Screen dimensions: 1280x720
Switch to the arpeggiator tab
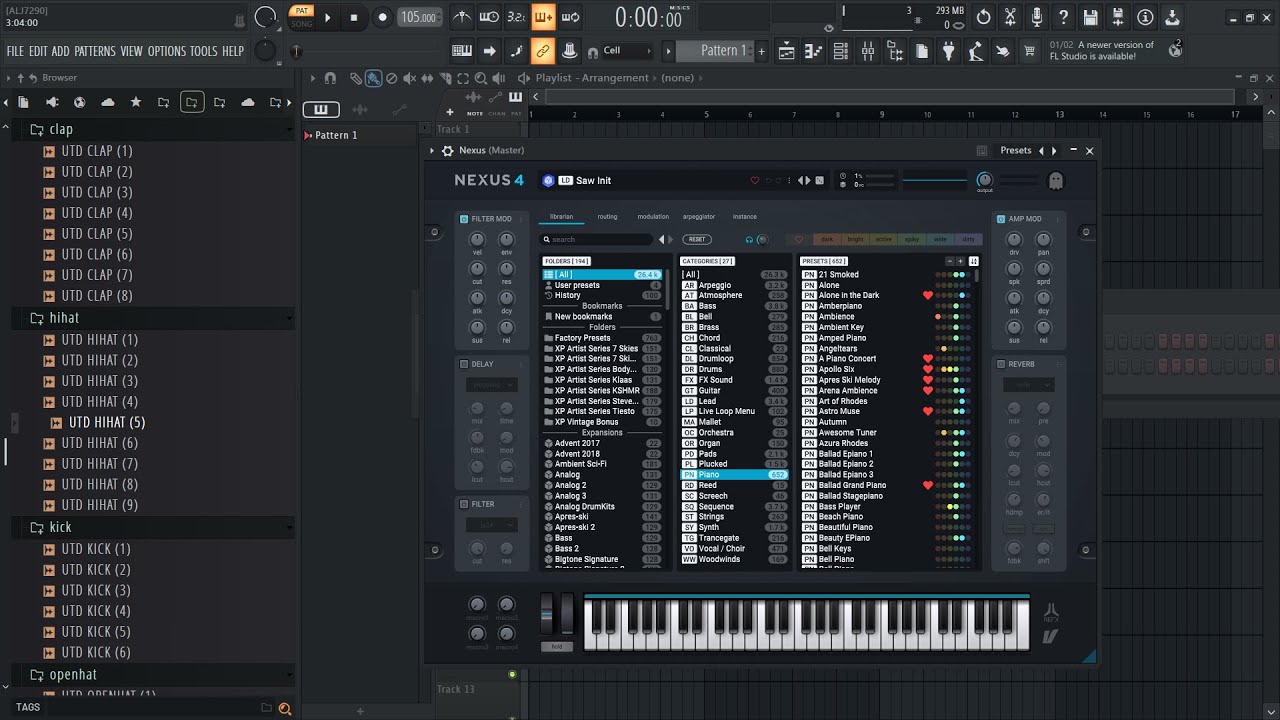(x=699, y=217)
